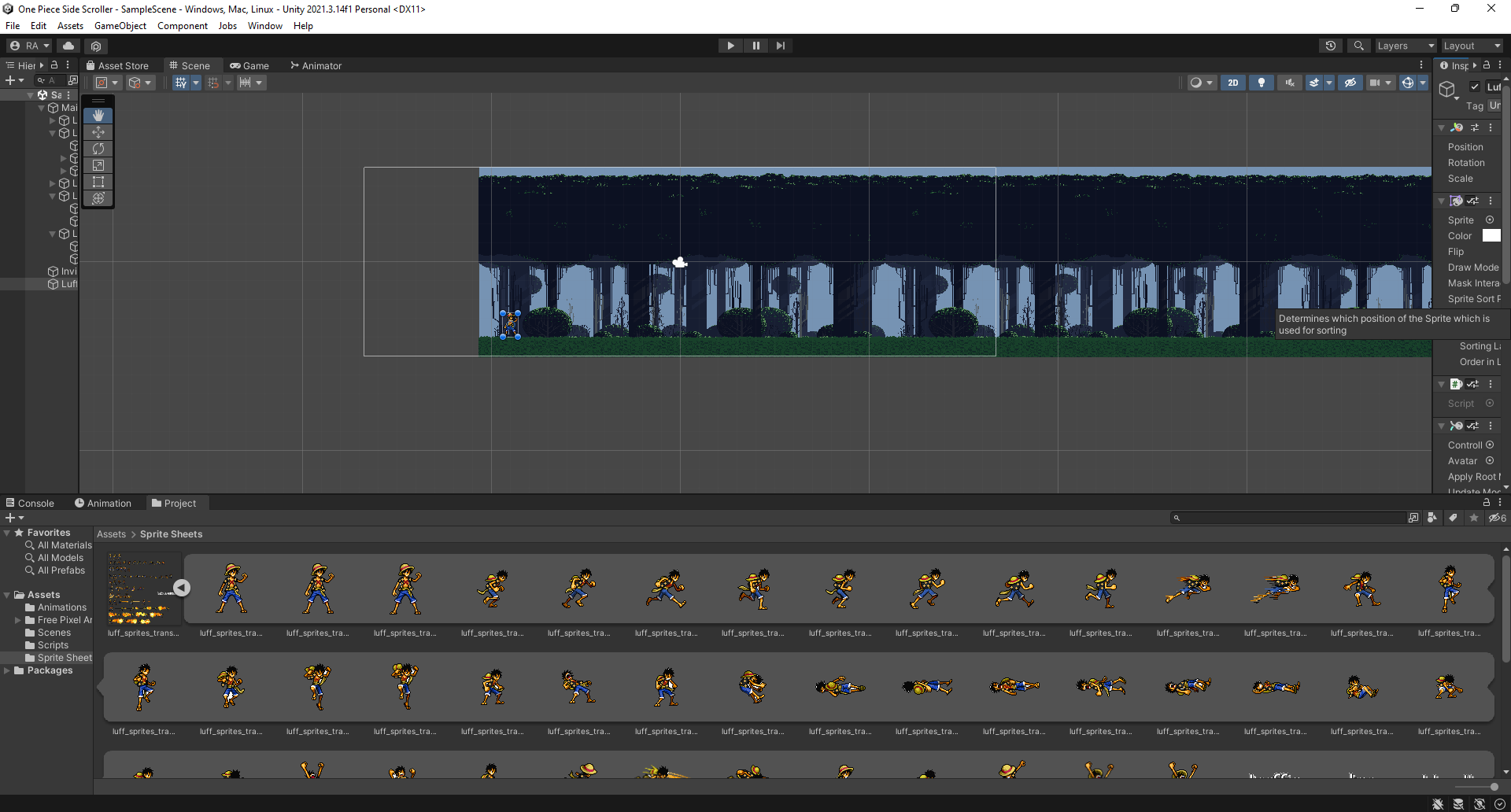
Task: Open the Project create plus dropdown
Action: [x=15, y=518]
